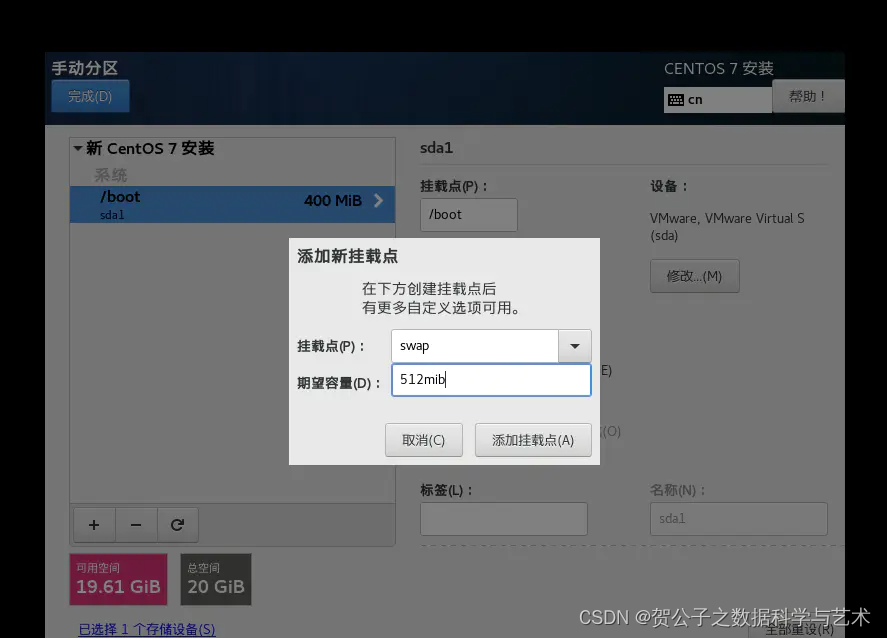
Task: Click the 名称(N) field showing sda1
Action: coord(739,519)
